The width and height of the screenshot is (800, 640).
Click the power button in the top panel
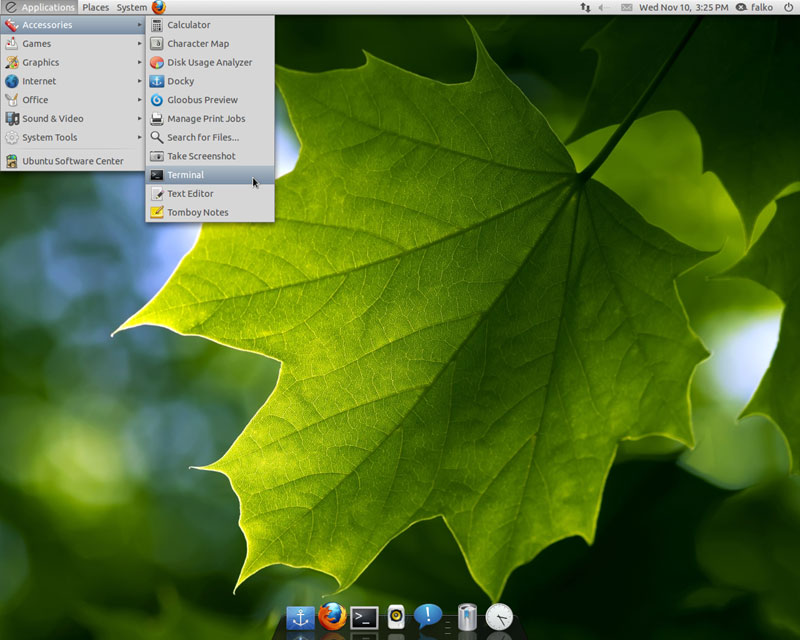click(x=788, y=7)
